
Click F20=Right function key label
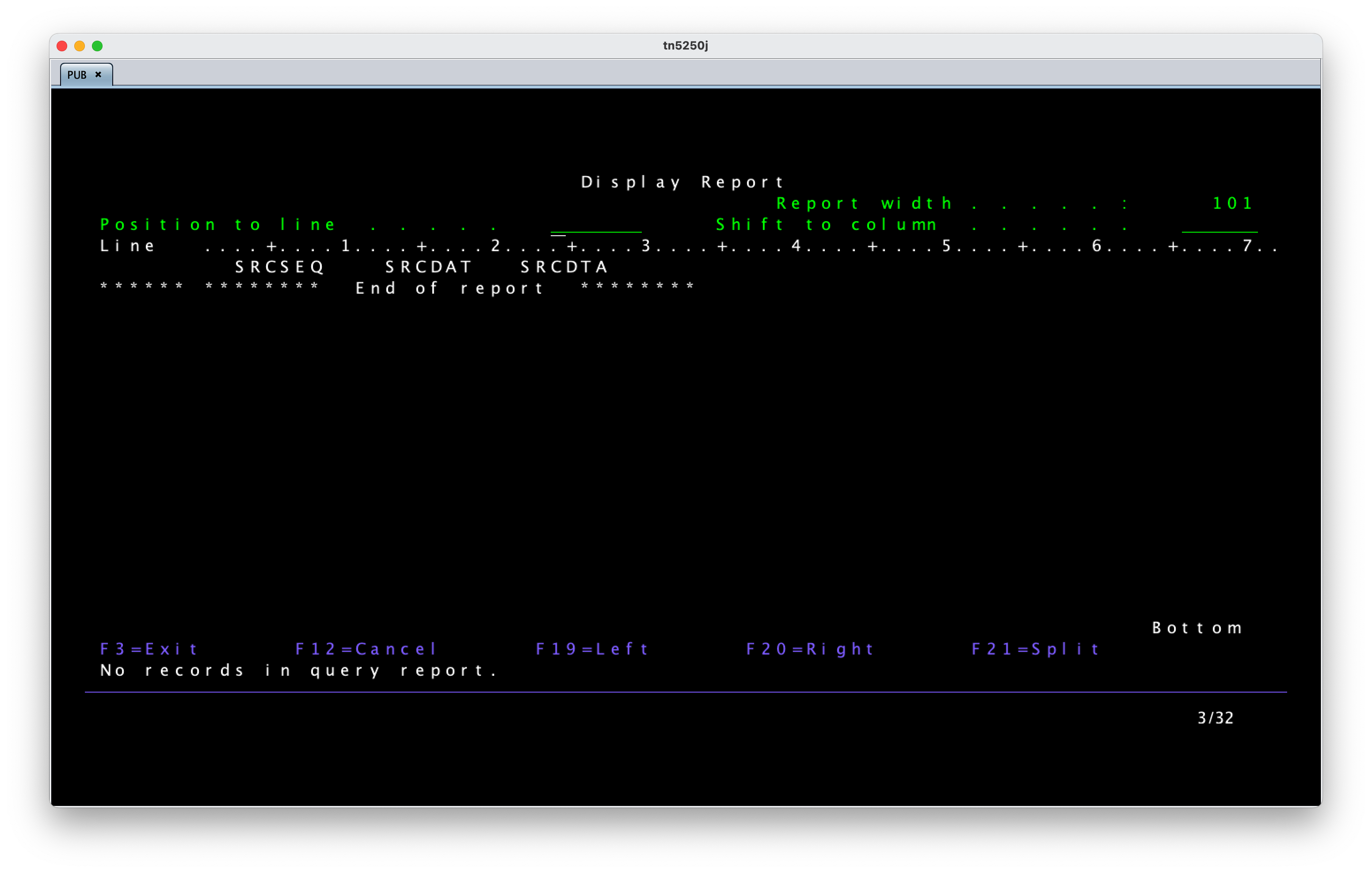810,649
